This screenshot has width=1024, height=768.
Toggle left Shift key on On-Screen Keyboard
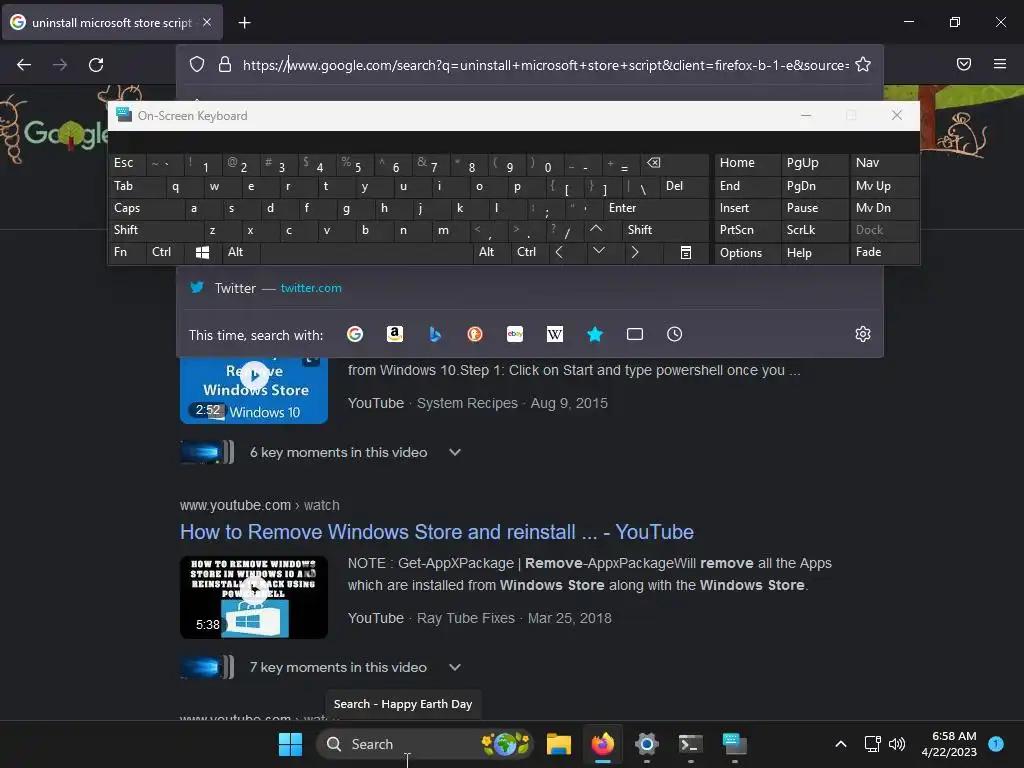tap(155, 230)
